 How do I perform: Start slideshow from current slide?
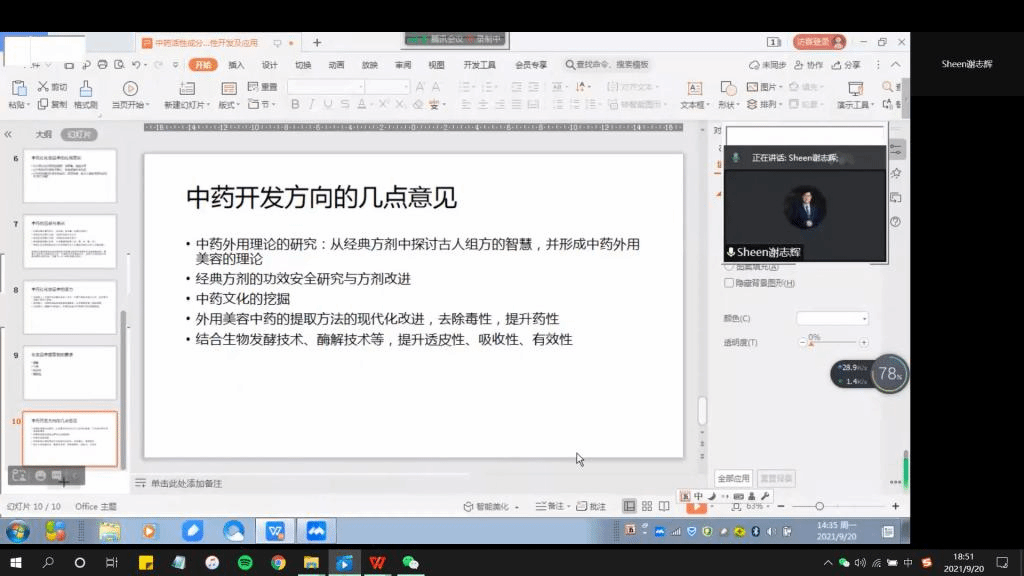click(130, 88)
